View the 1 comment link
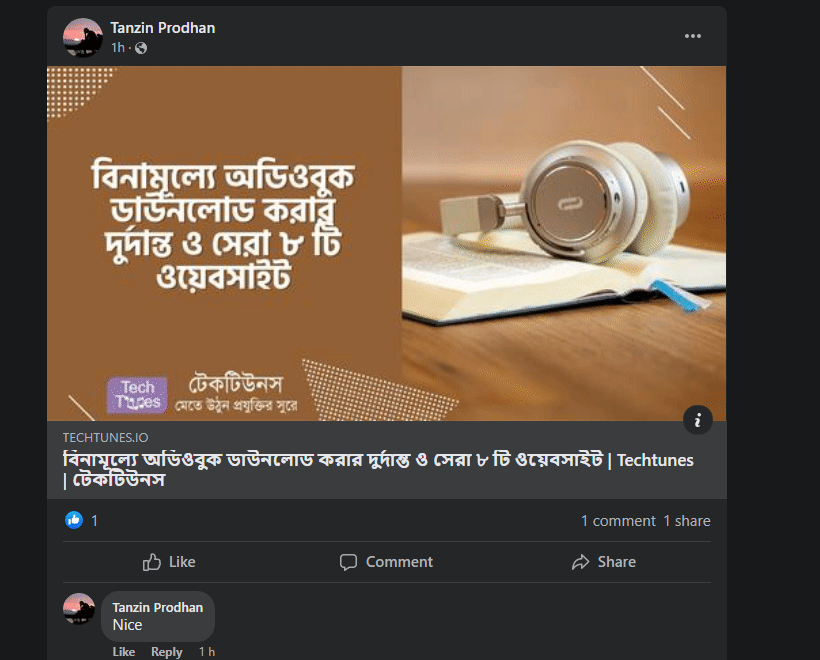Viewport: 820px width, 660px height. (618, 521)
